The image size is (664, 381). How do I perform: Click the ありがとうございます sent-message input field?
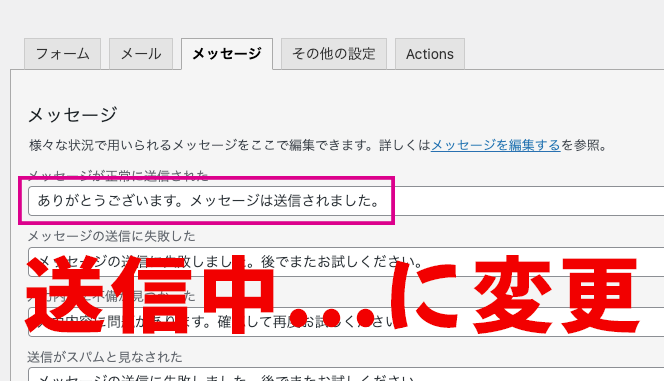pyautogui.click(x=346, y=201)
